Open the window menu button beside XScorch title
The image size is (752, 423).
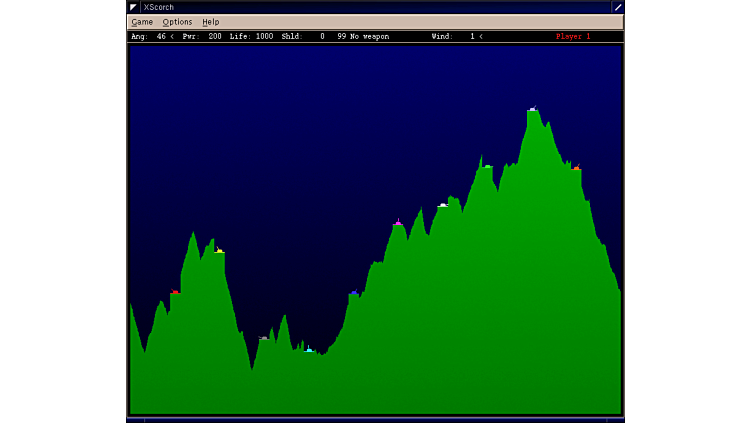tap(133, 7)
